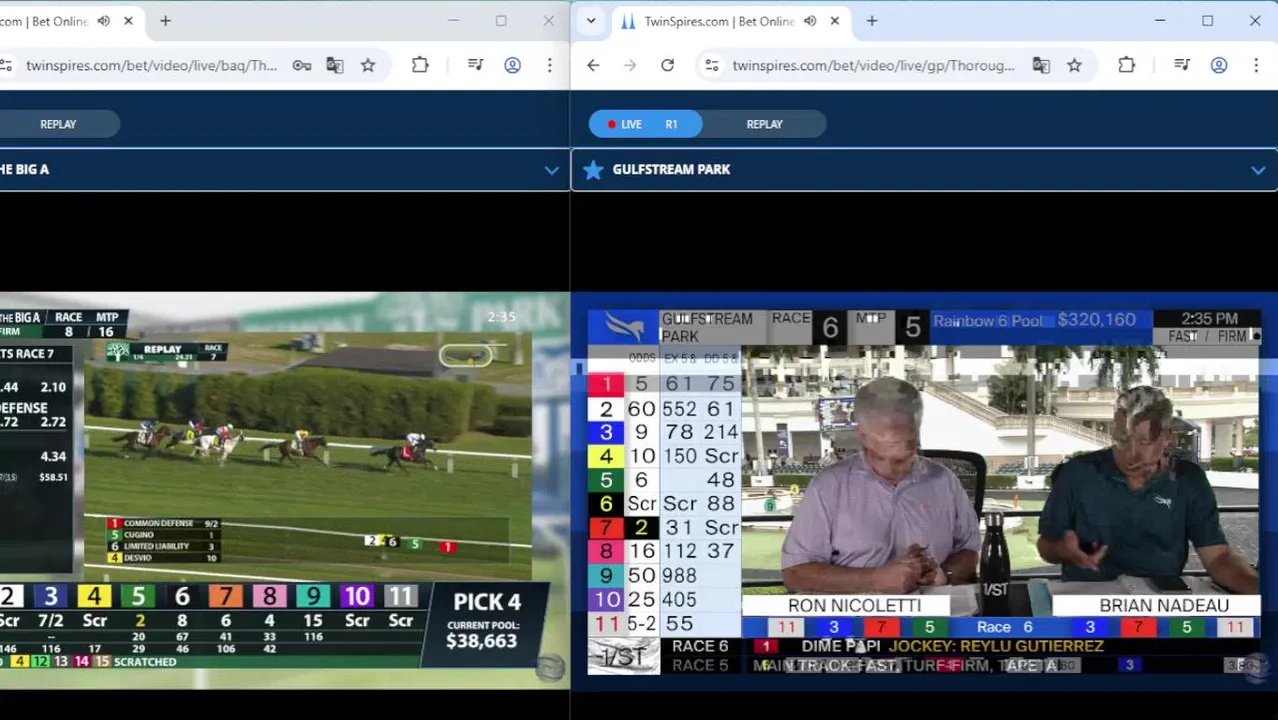The image size is (1278, 720).
Task: Go back in right window
Action: pos(593,65)
